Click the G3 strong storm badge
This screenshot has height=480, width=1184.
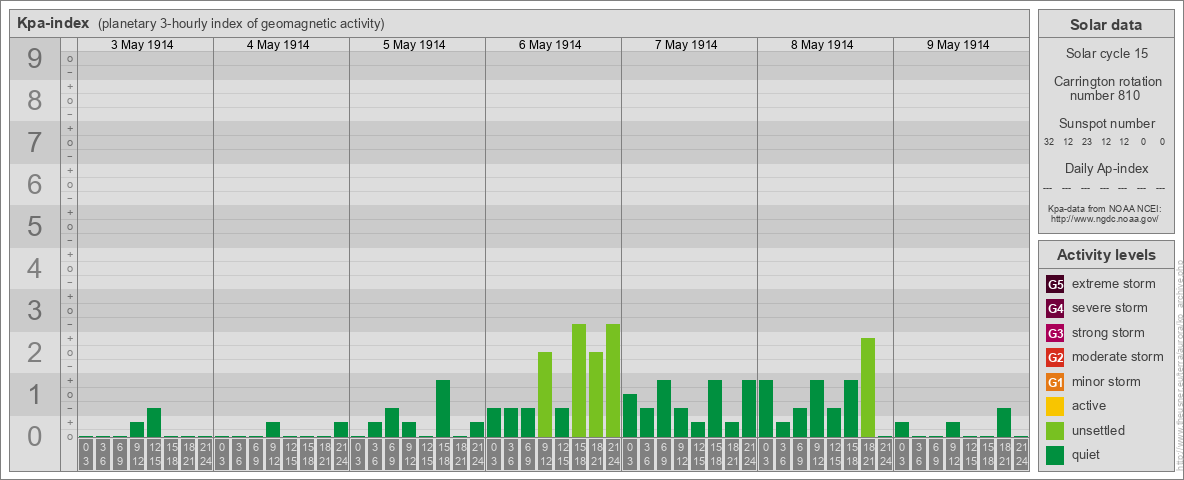click(1055, 333)
